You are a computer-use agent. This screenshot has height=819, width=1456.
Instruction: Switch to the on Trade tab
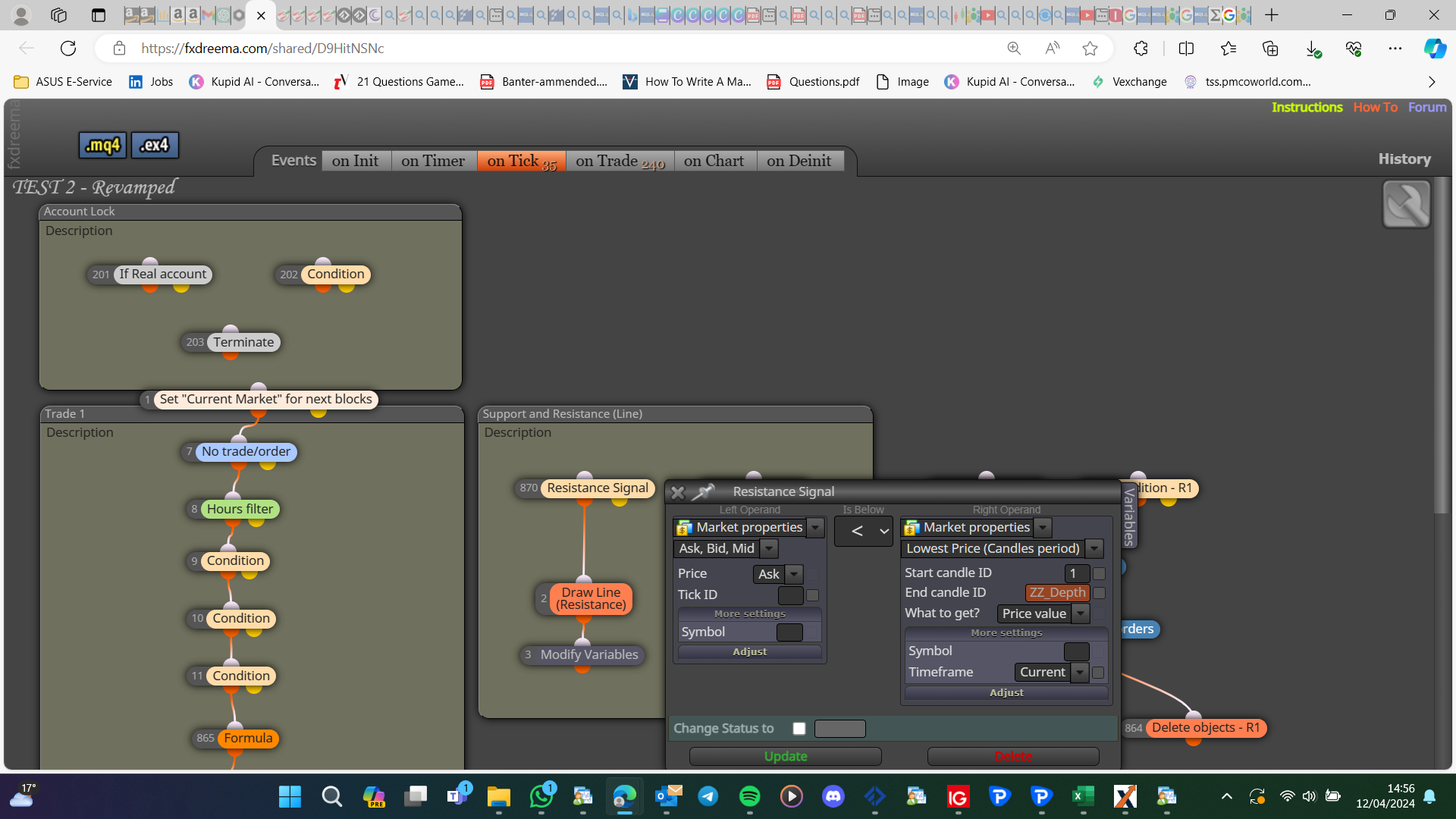620,161
